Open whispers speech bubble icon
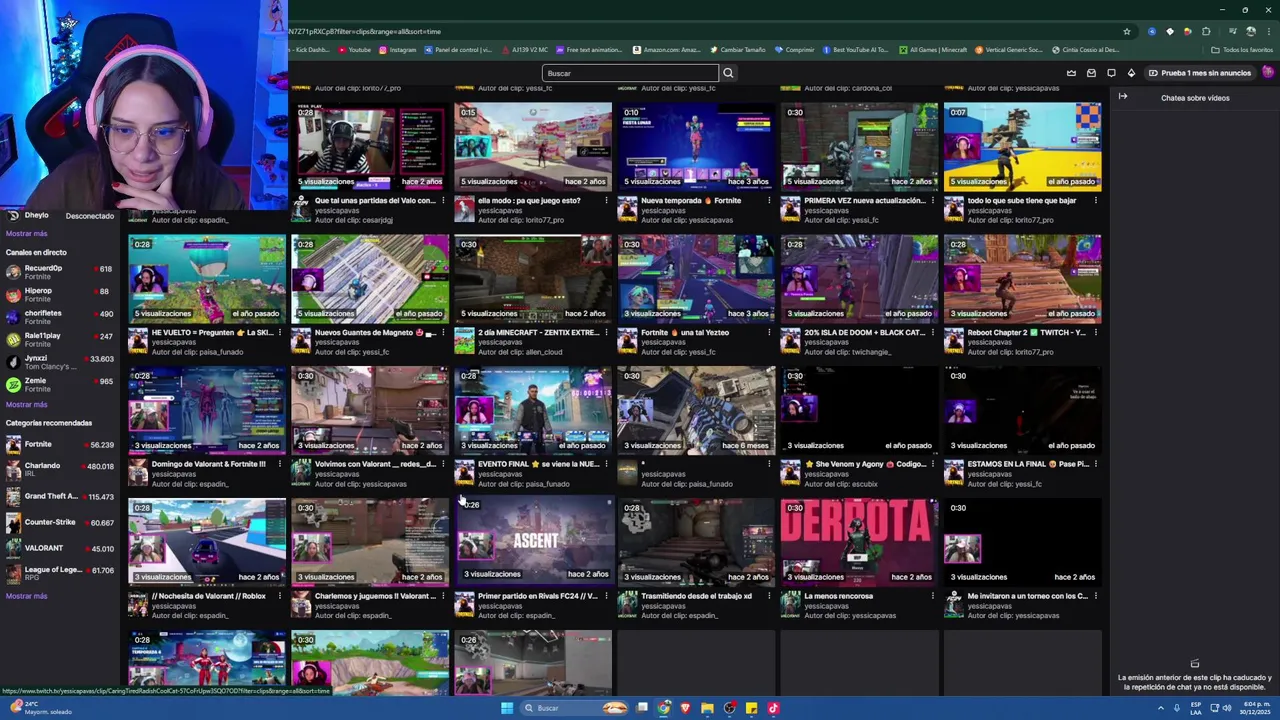Viewport: 1280px width, 720px height. 1111,73
